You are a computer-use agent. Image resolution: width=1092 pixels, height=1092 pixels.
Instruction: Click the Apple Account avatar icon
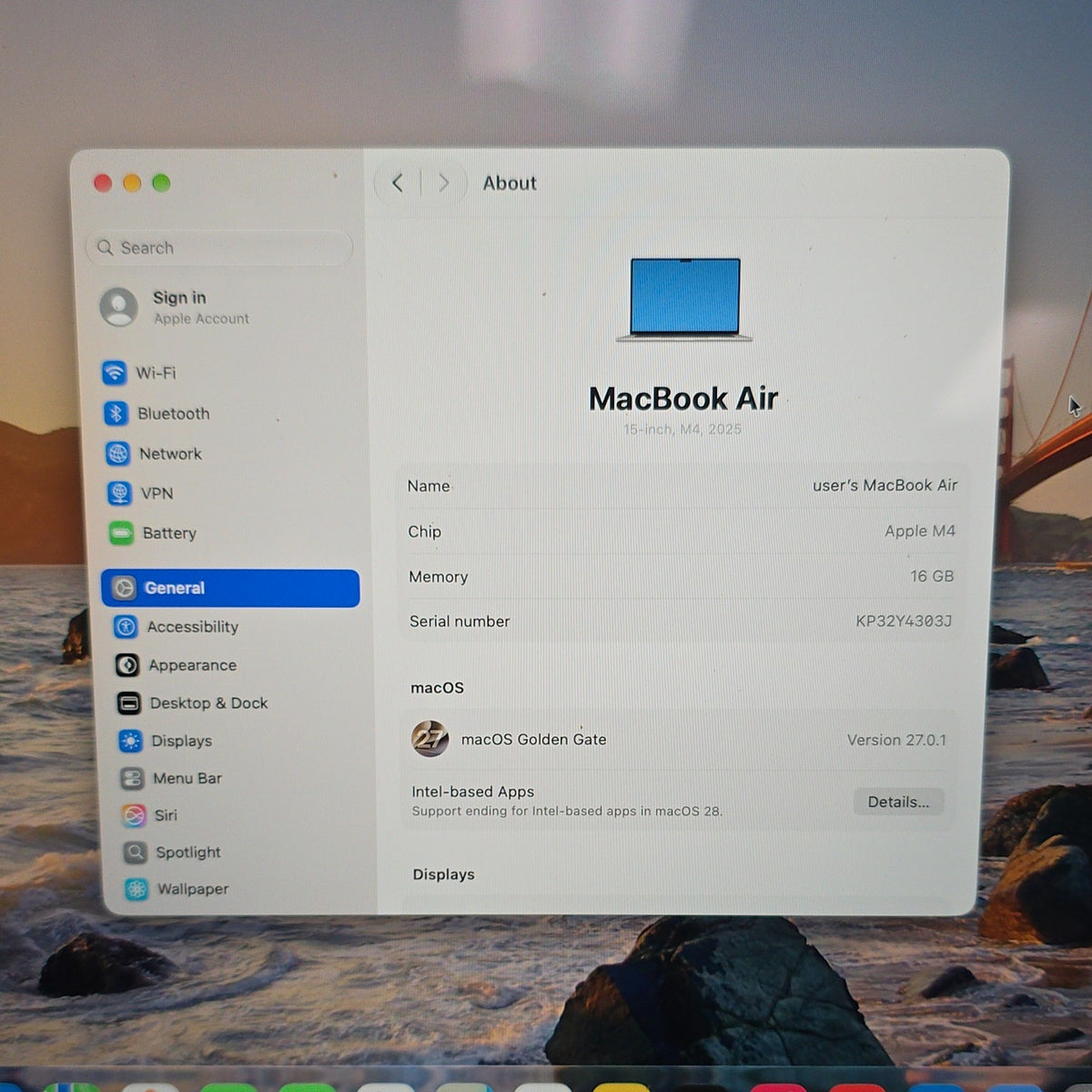pos(119,307)
